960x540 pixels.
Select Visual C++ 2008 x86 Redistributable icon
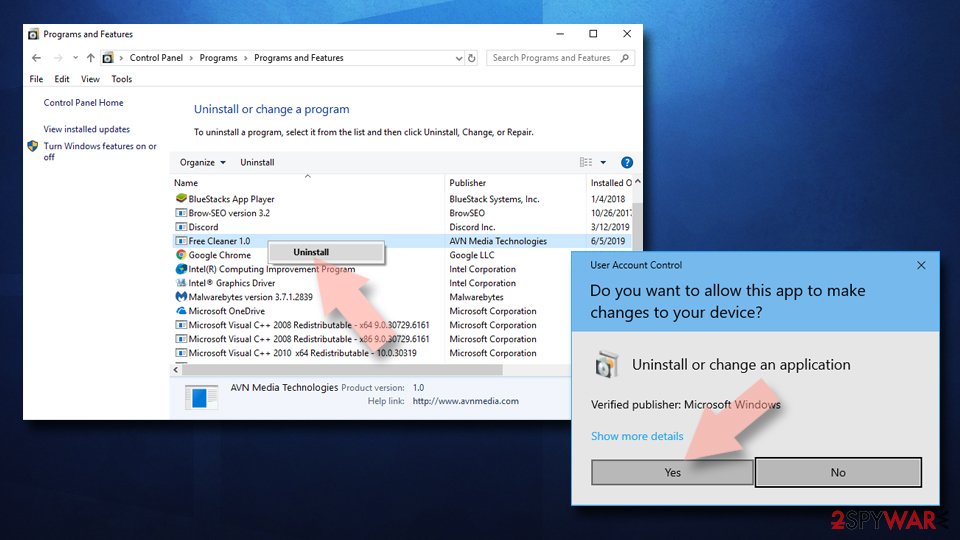(181, 339)
